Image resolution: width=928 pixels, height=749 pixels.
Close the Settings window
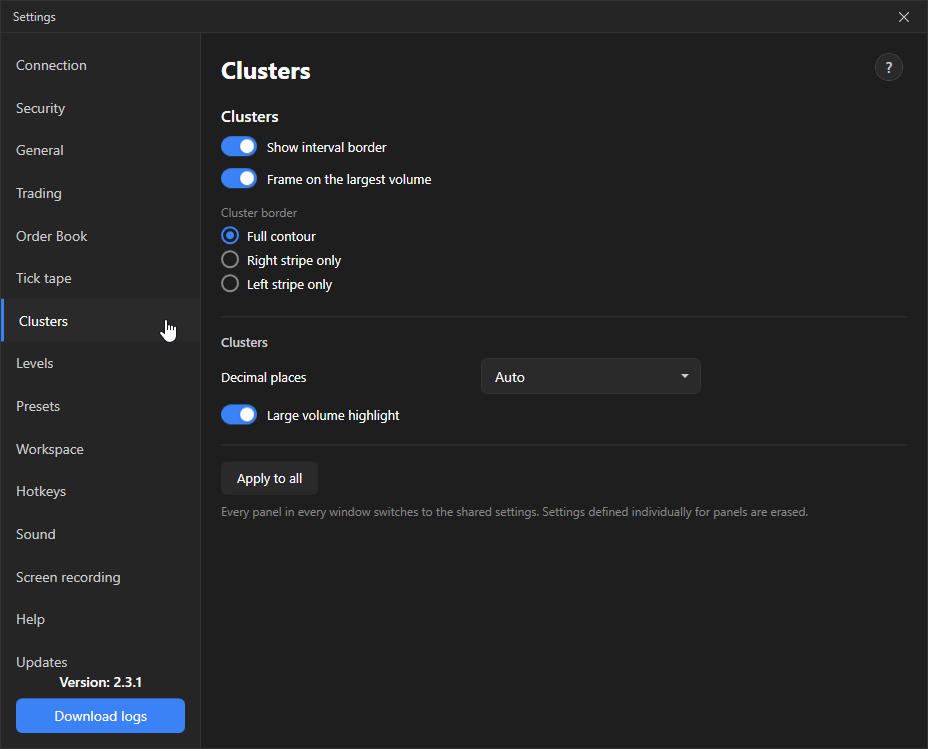pyautogui.click(x=904, y=17)
